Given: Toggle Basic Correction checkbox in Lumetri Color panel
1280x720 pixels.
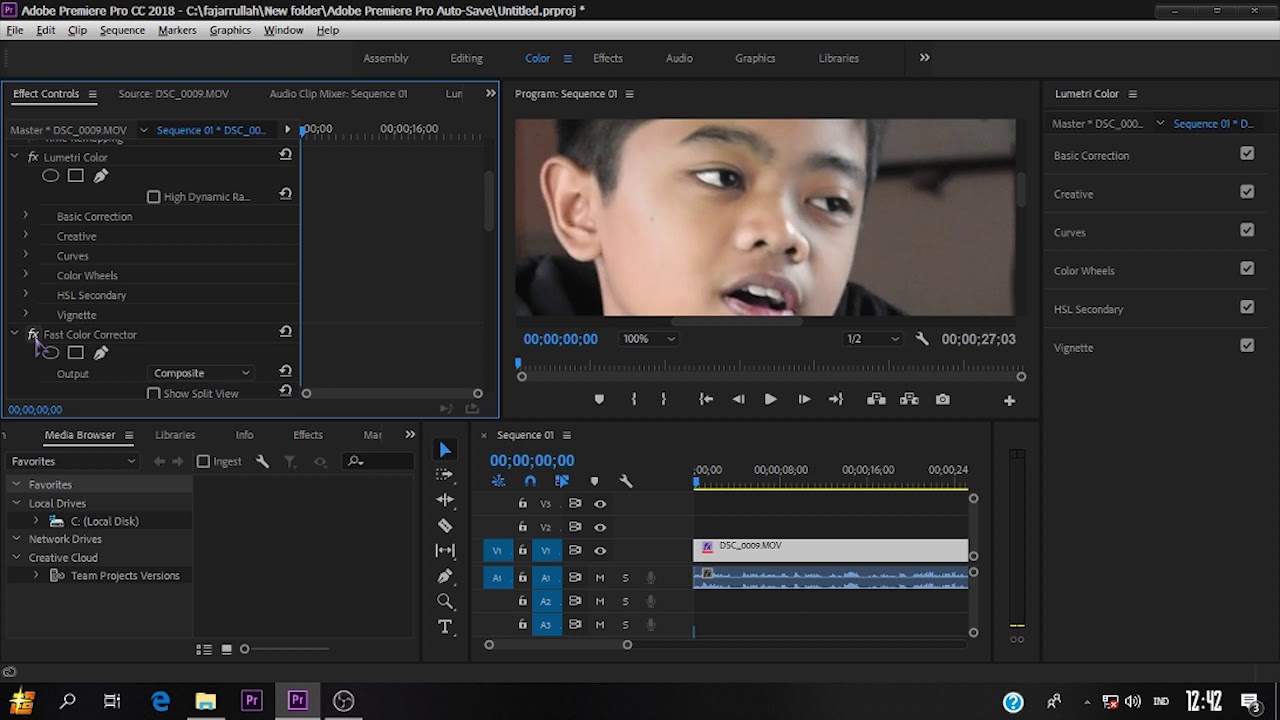Looking at the screenshot, I should [x=1247, y=154].
